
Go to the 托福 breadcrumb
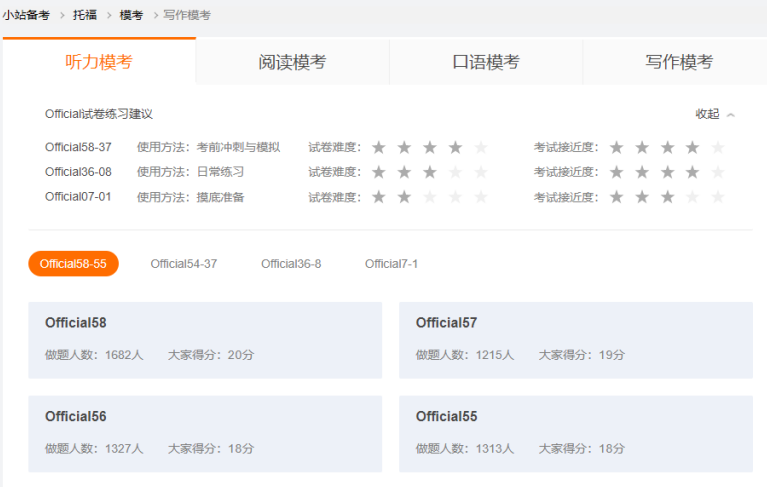(85, 15)
